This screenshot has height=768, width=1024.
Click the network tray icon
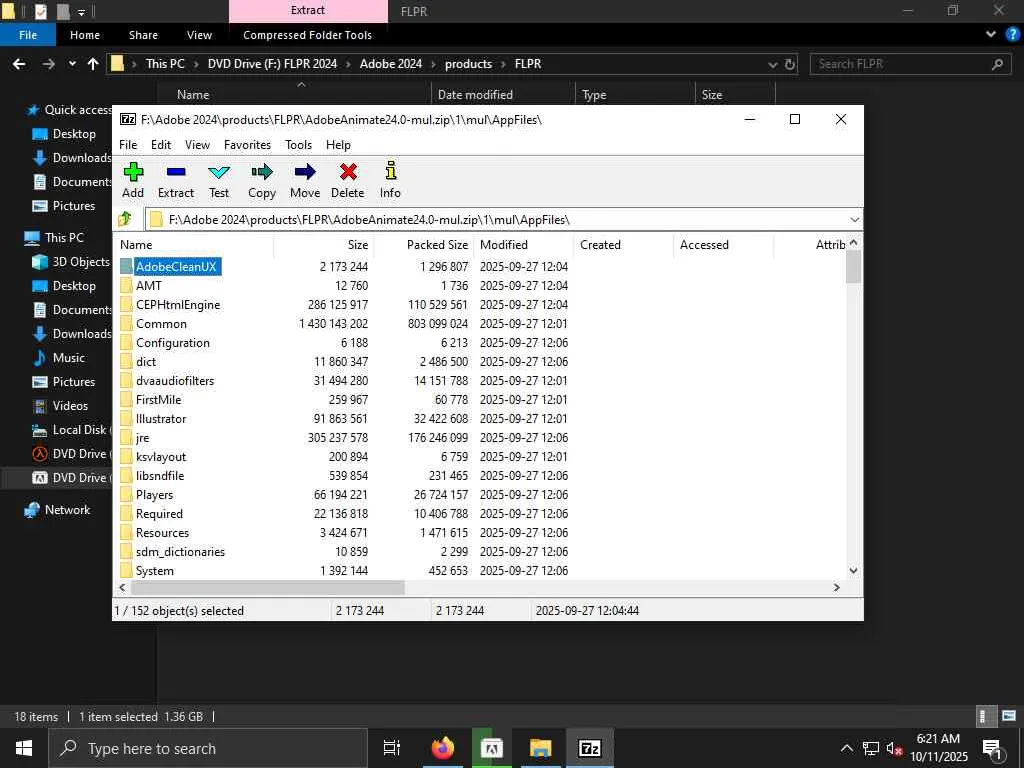click(871, 748)
